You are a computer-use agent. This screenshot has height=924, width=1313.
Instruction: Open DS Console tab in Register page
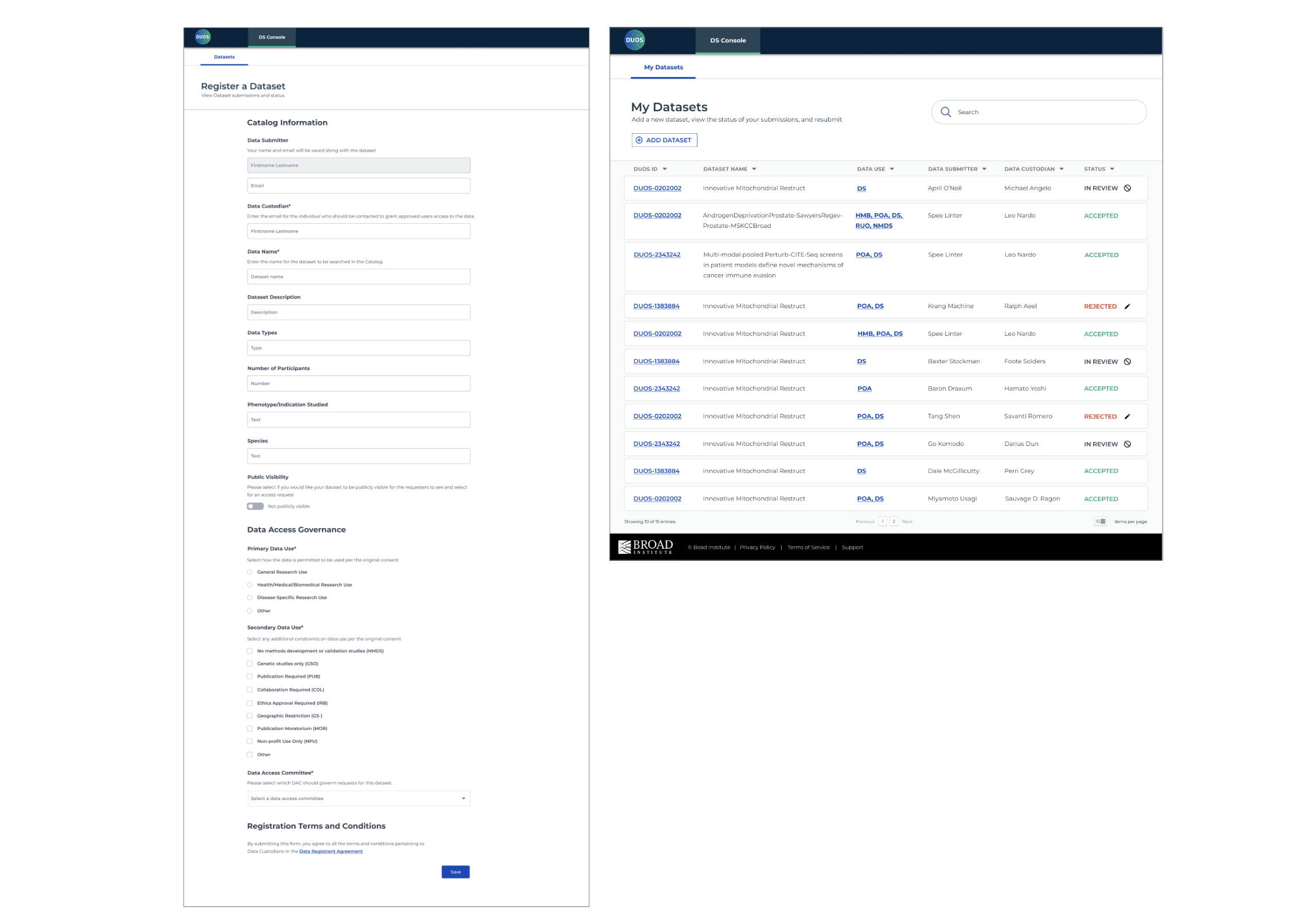[271, 37]
